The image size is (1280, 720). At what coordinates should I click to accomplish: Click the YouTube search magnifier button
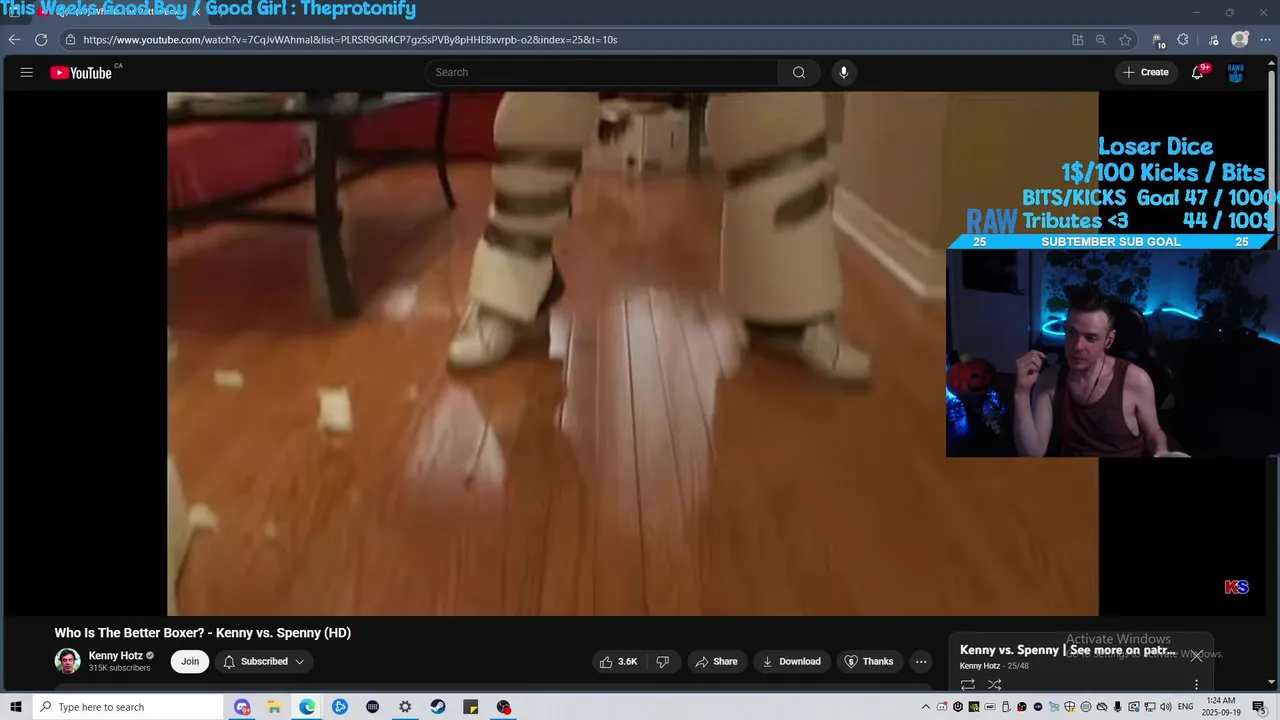coord(799,72)
